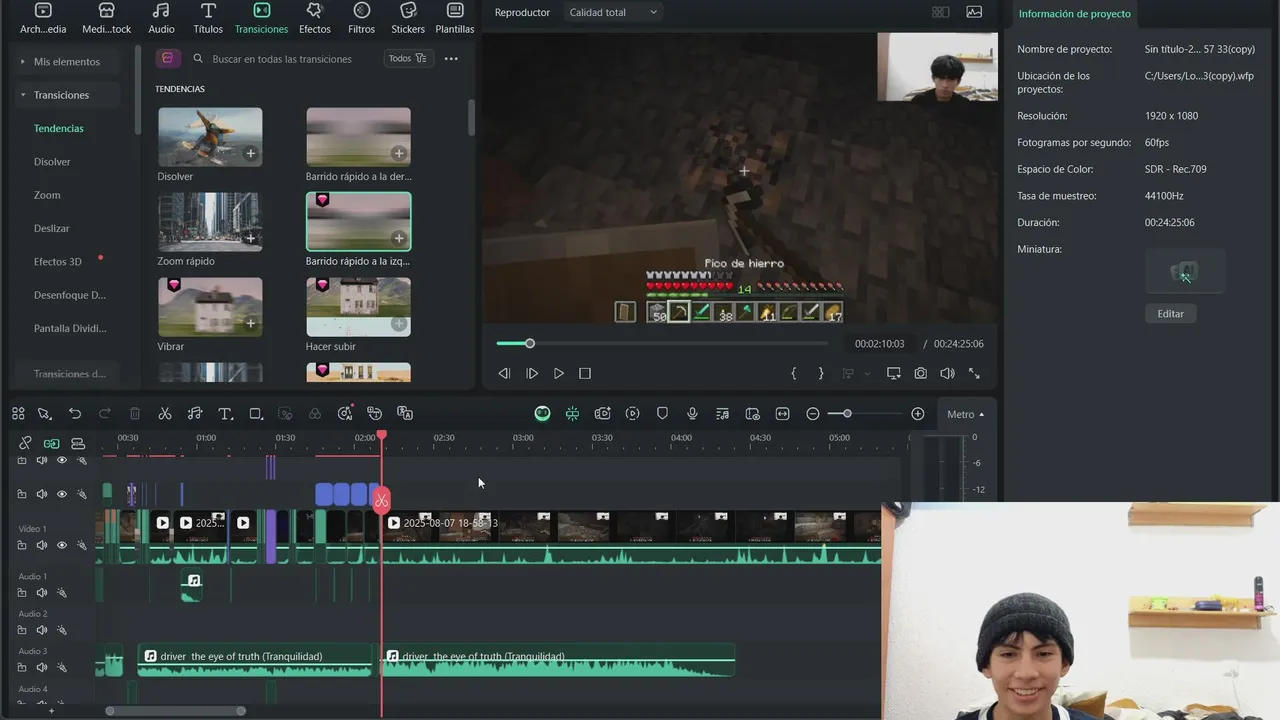This screenshot has width=1280, height=720.
Task: Mute the Audio 1 track
Action: point(42,592)
